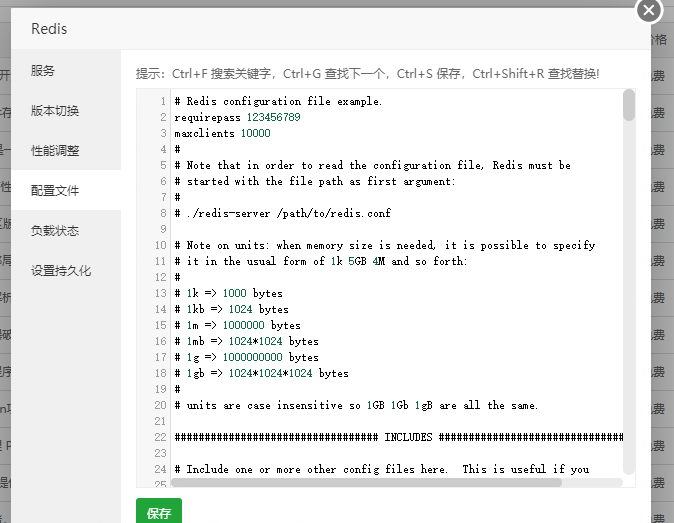Click the 'started with the file path' line
674x523 pixels.
point(315,181)
